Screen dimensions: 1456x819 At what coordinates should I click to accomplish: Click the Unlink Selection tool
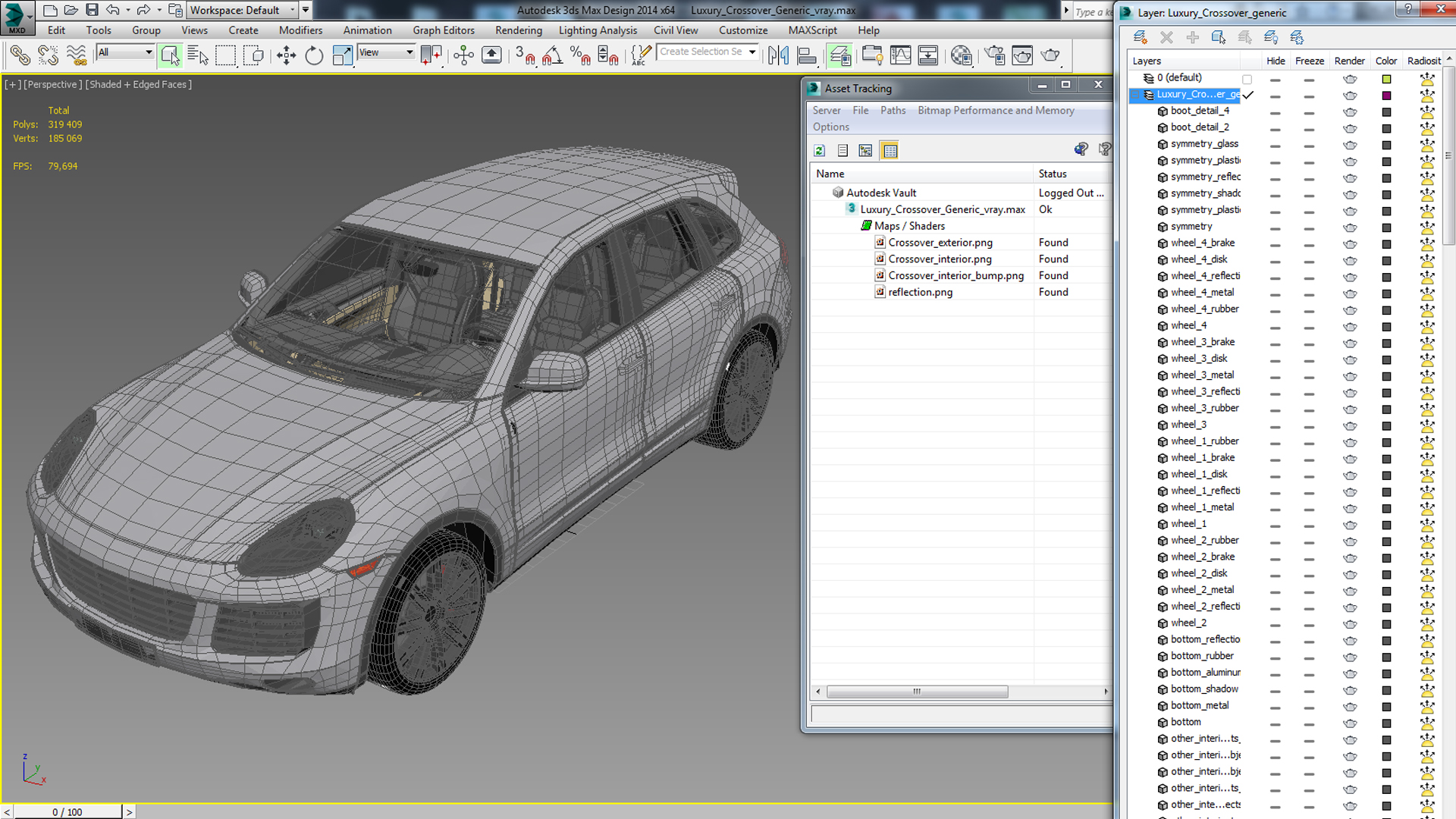click(x=49, y=55)
